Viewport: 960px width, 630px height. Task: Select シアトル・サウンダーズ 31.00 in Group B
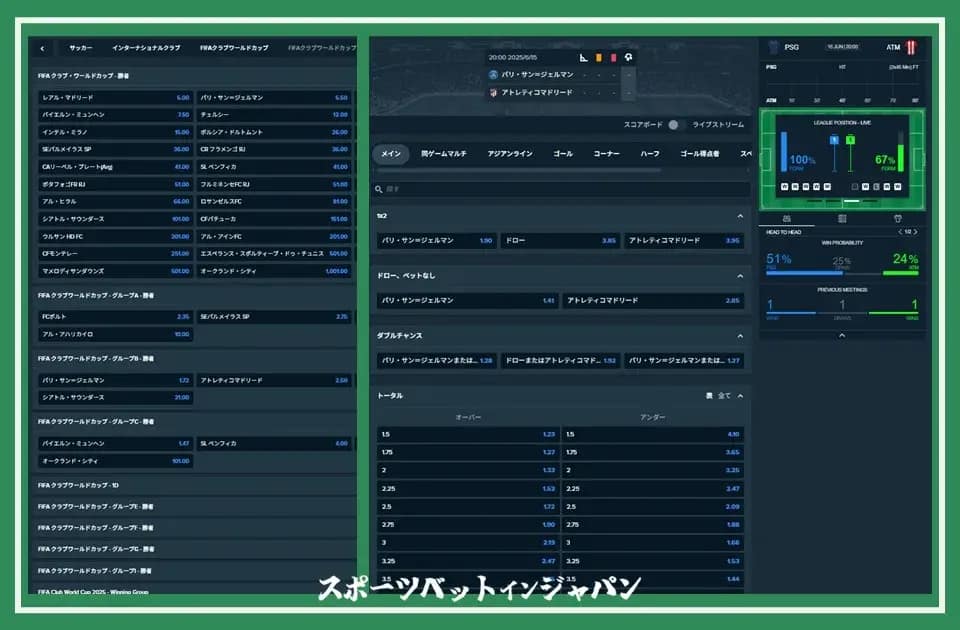point(115,398)
